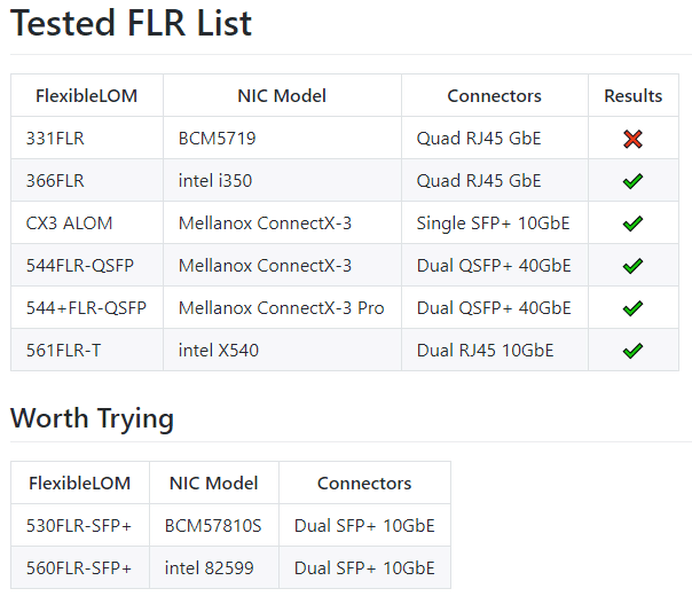Click the green checkmark for 544+FLR-QSFP

632,308
